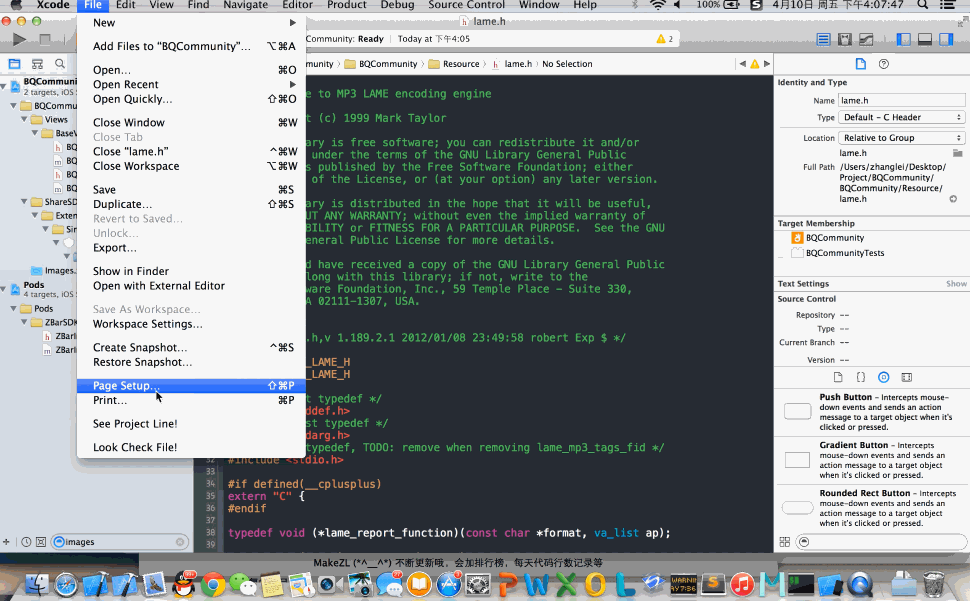Viewport: 970px width, 601px height.
Task: Click the images filter field
Action: point(110,541)
